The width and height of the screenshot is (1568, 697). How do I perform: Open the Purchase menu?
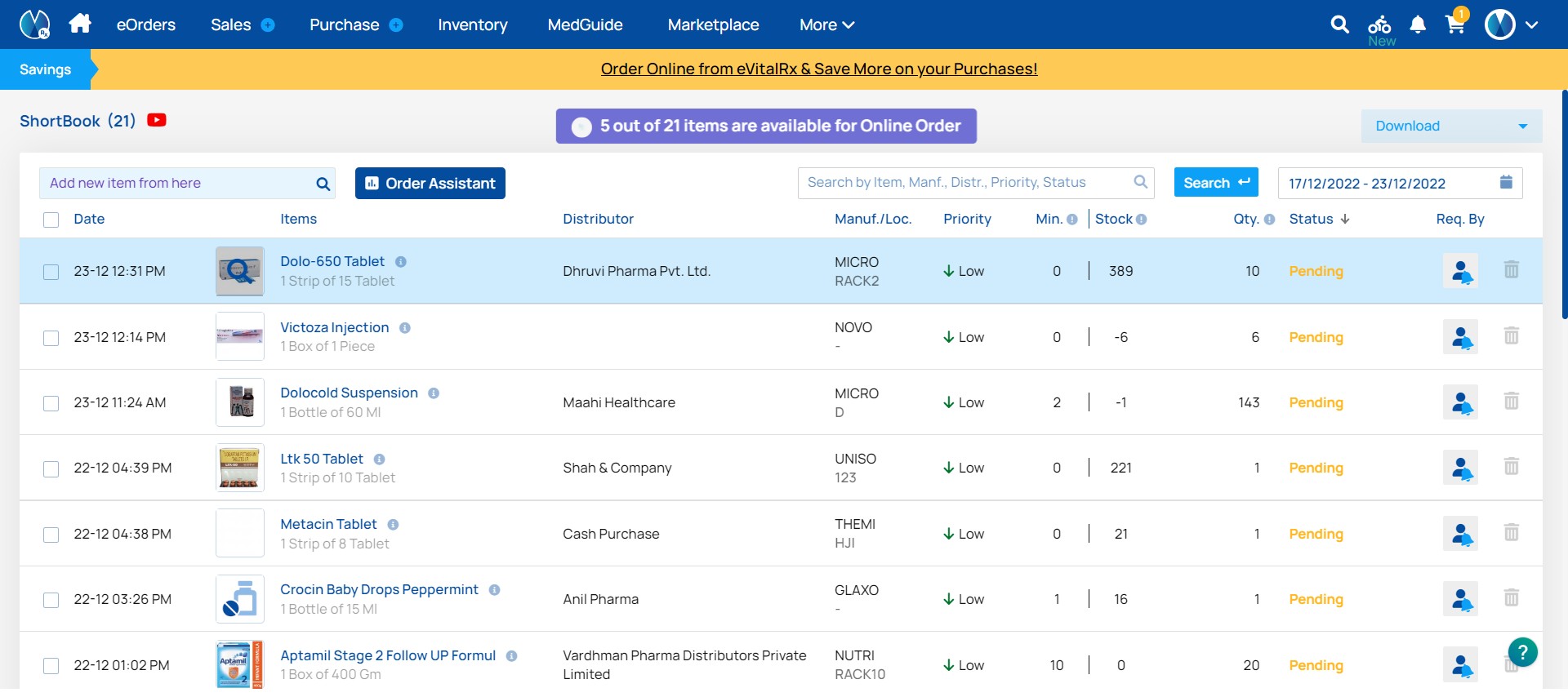(x=344, y=25)
